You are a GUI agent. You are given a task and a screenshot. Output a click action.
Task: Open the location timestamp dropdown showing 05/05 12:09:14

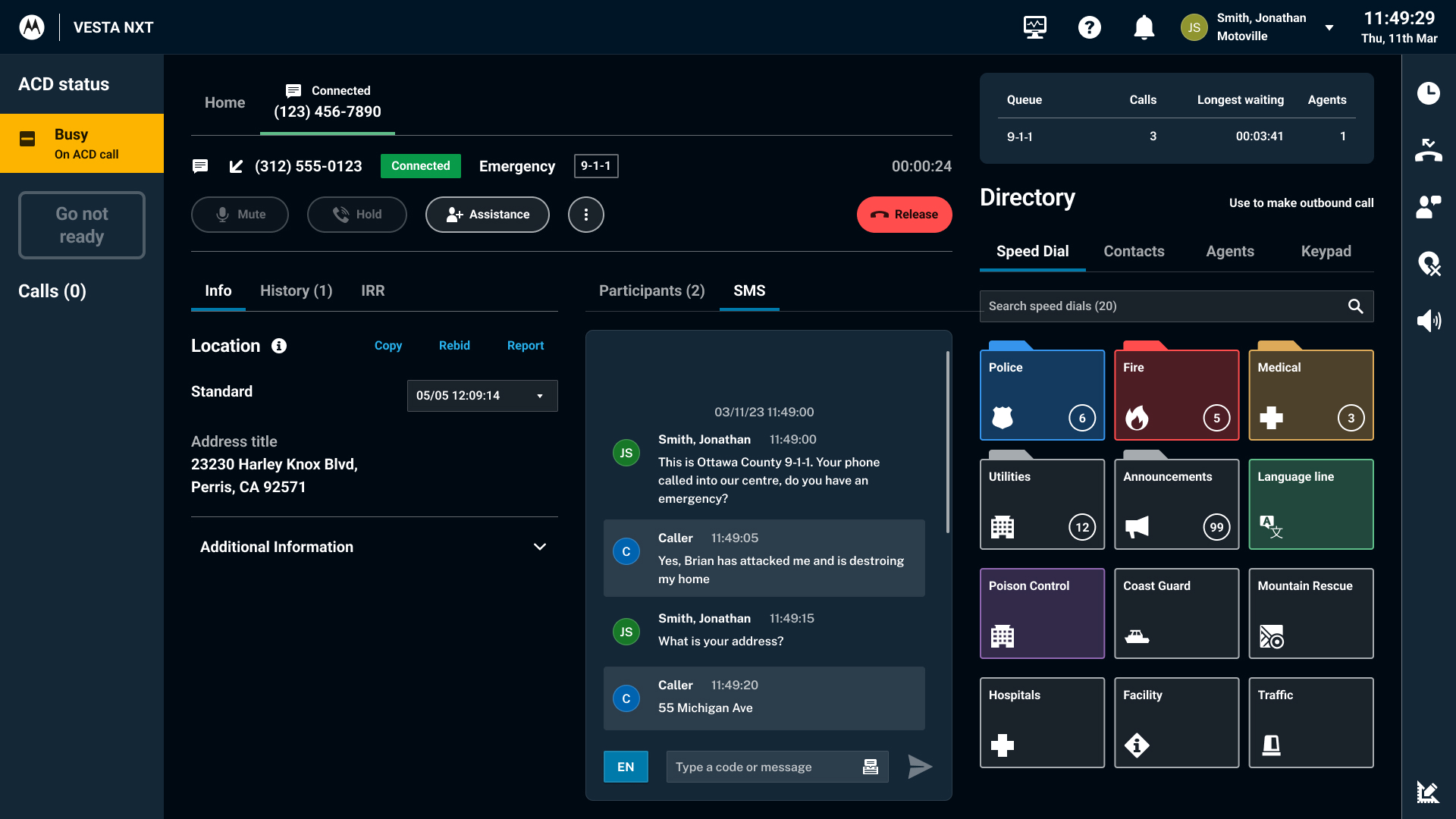coord(482,395)
